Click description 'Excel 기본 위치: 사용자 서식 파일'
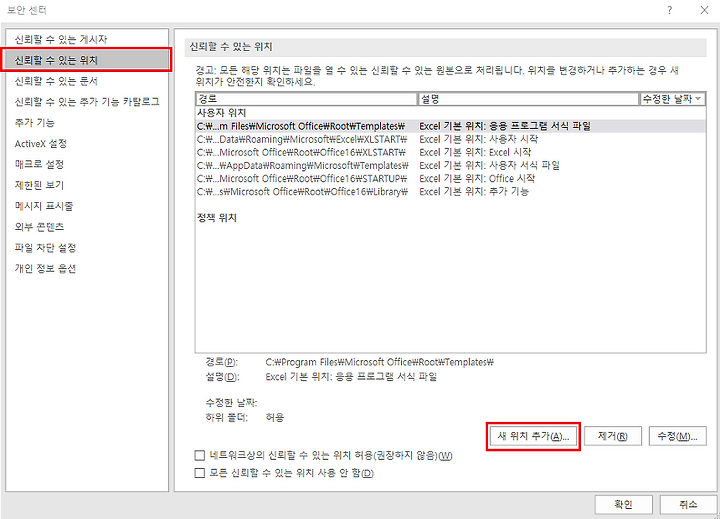Image resolution: width=720 pixels, height=519 pixels. [x=489, y=165]
